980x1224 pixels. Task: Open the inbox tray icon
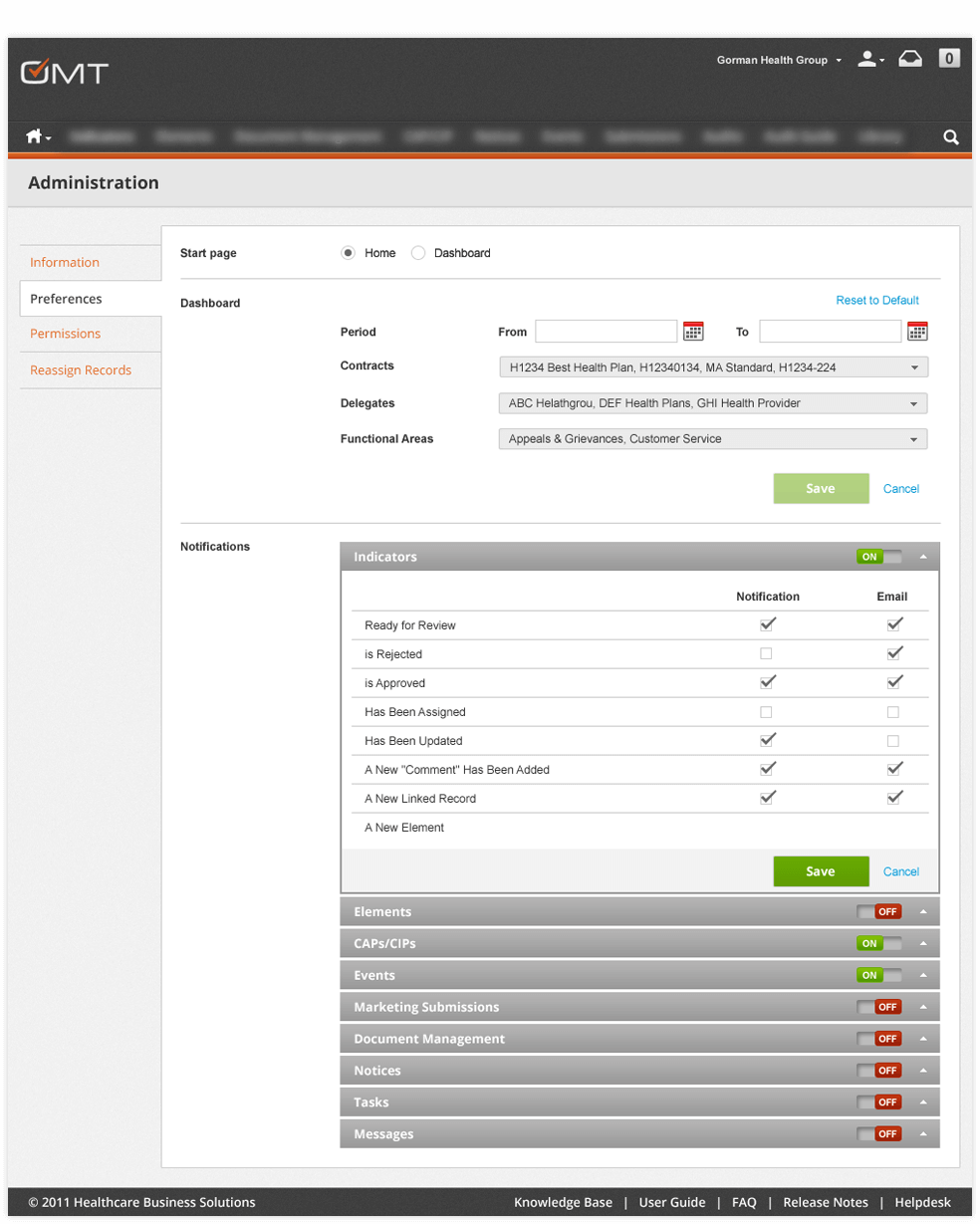[910, 60]
